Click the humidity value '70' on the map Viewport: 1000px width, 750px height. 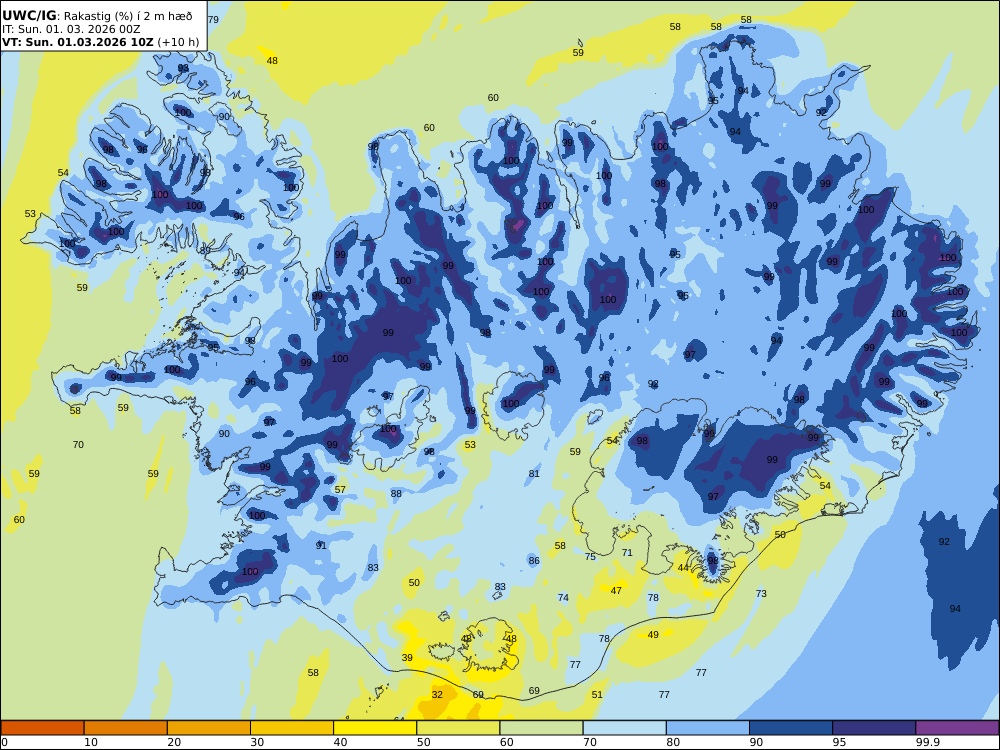78,445
